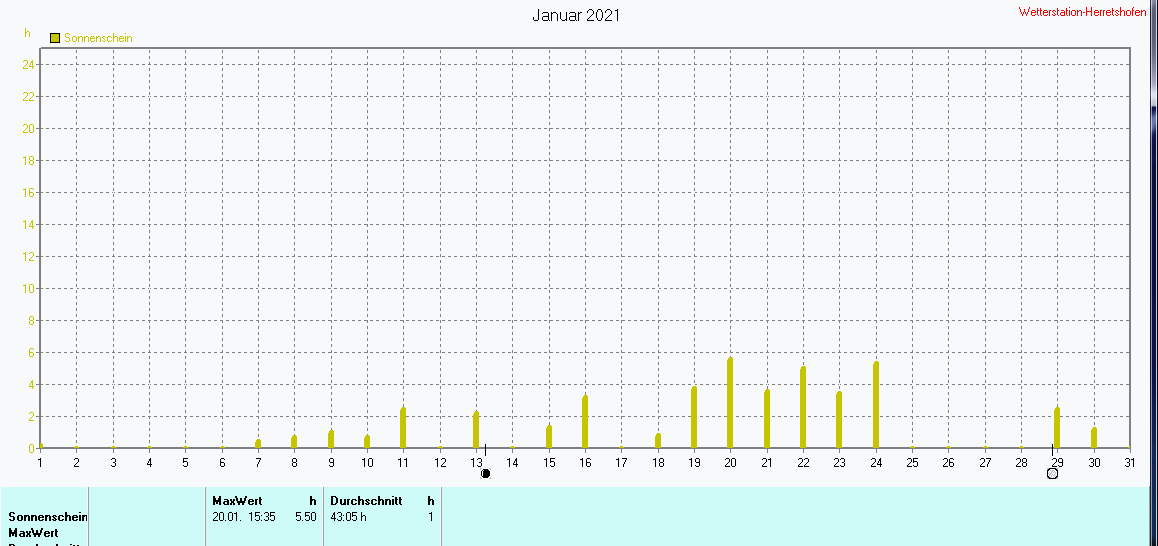Click the x-axis day label 14

tap(513, 463)
